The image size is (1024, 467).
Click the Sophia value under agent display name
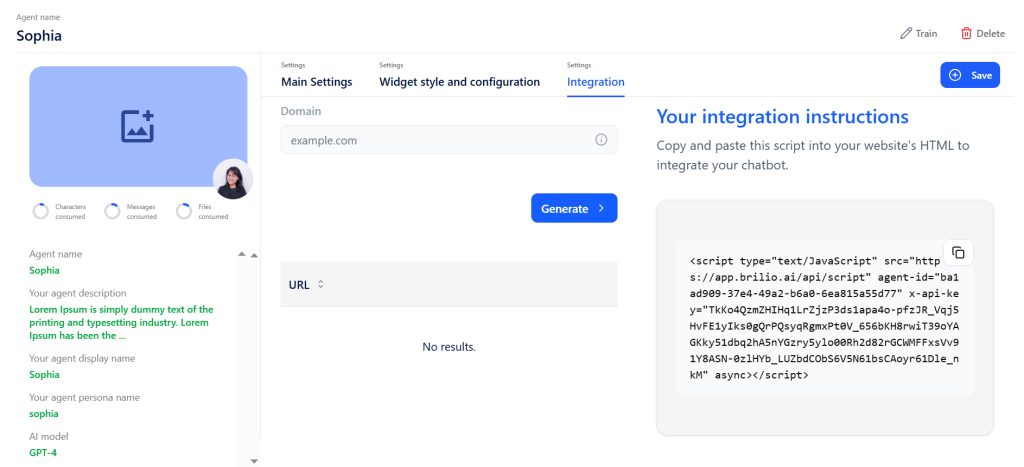(44, 374)
